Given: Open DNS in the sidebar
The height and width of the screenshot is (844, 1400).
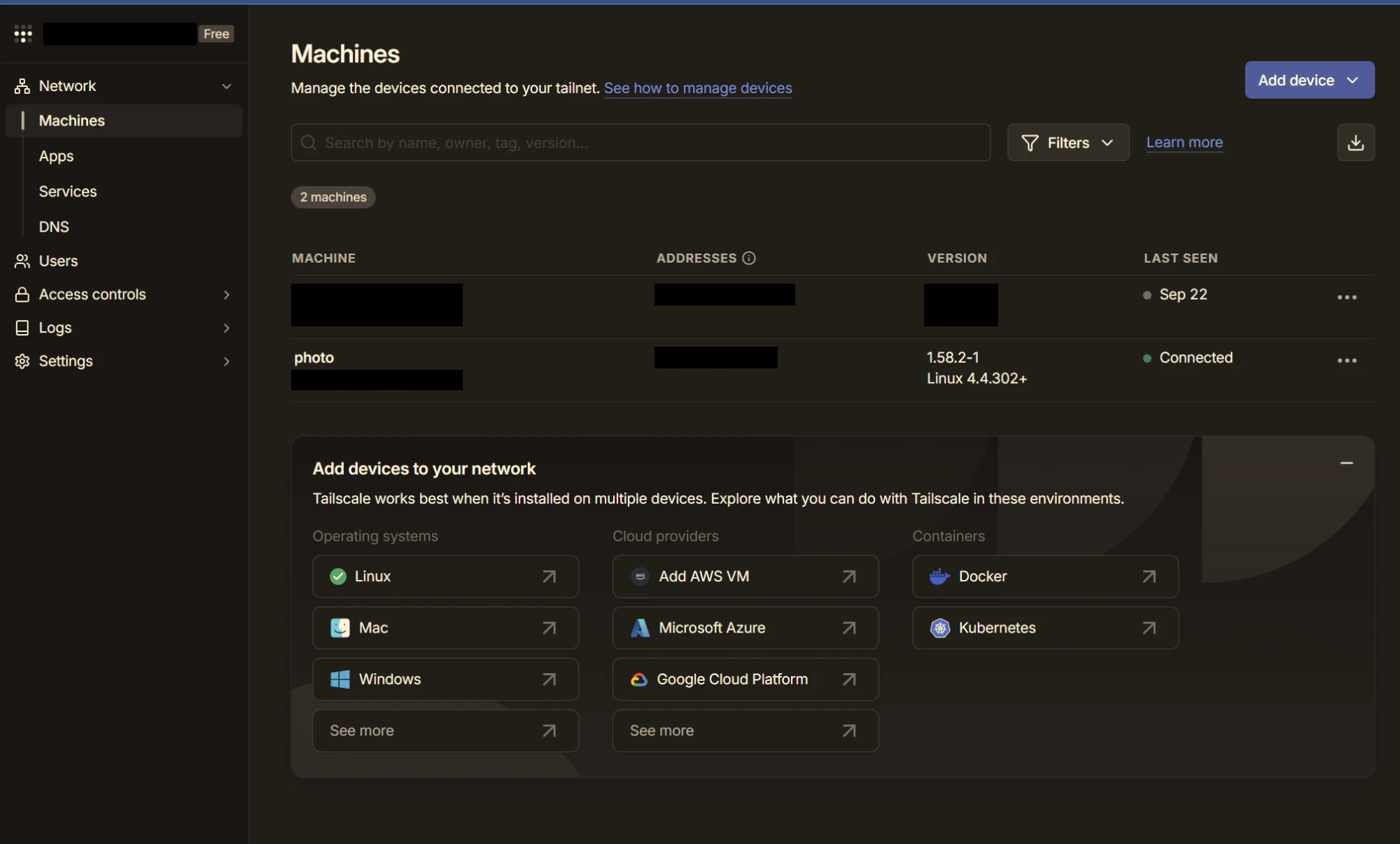Looking at the screenshot, I should [54, 227].
